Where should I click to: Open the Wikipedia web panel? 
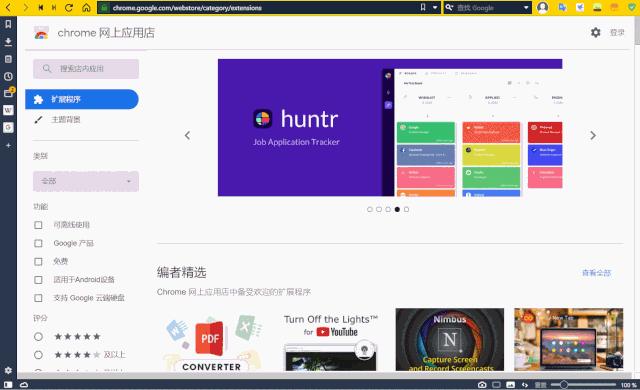[x=8, y=110]
